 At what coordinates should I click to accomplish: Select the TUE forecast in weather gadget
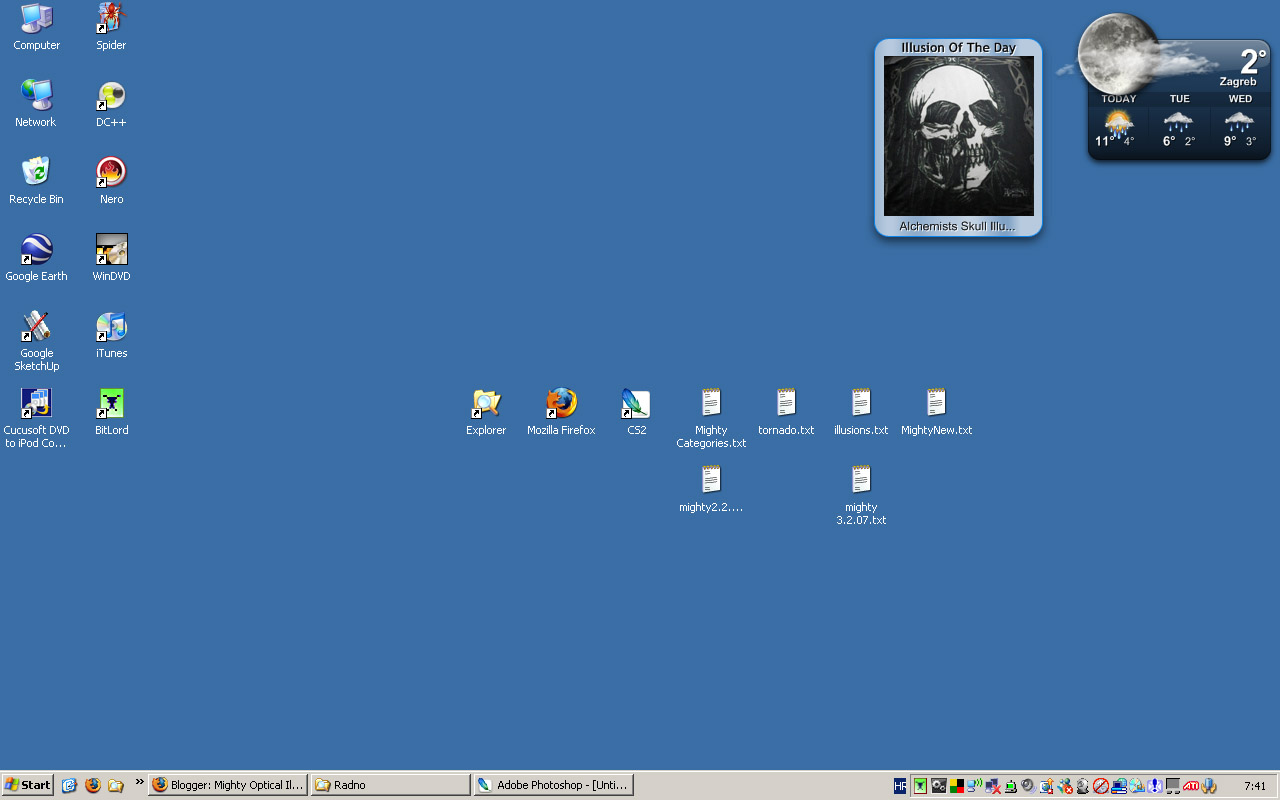(1179, 122)
